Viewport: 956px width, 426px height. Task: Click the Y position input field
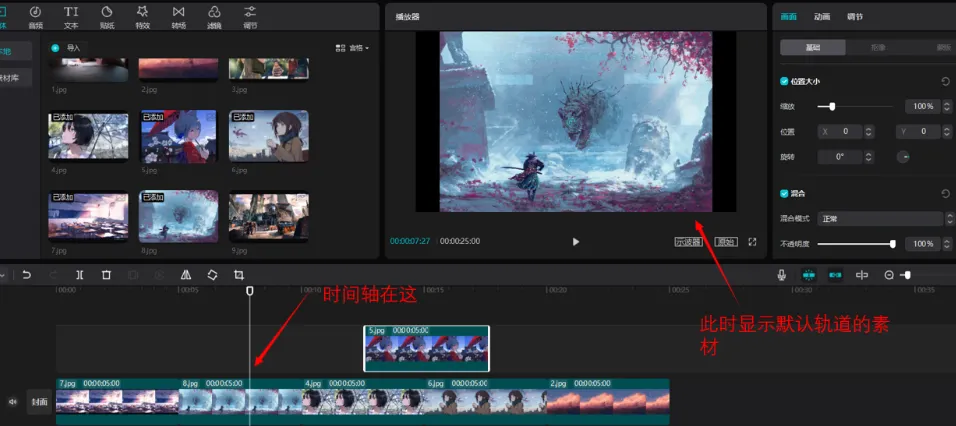click(918, 132)
